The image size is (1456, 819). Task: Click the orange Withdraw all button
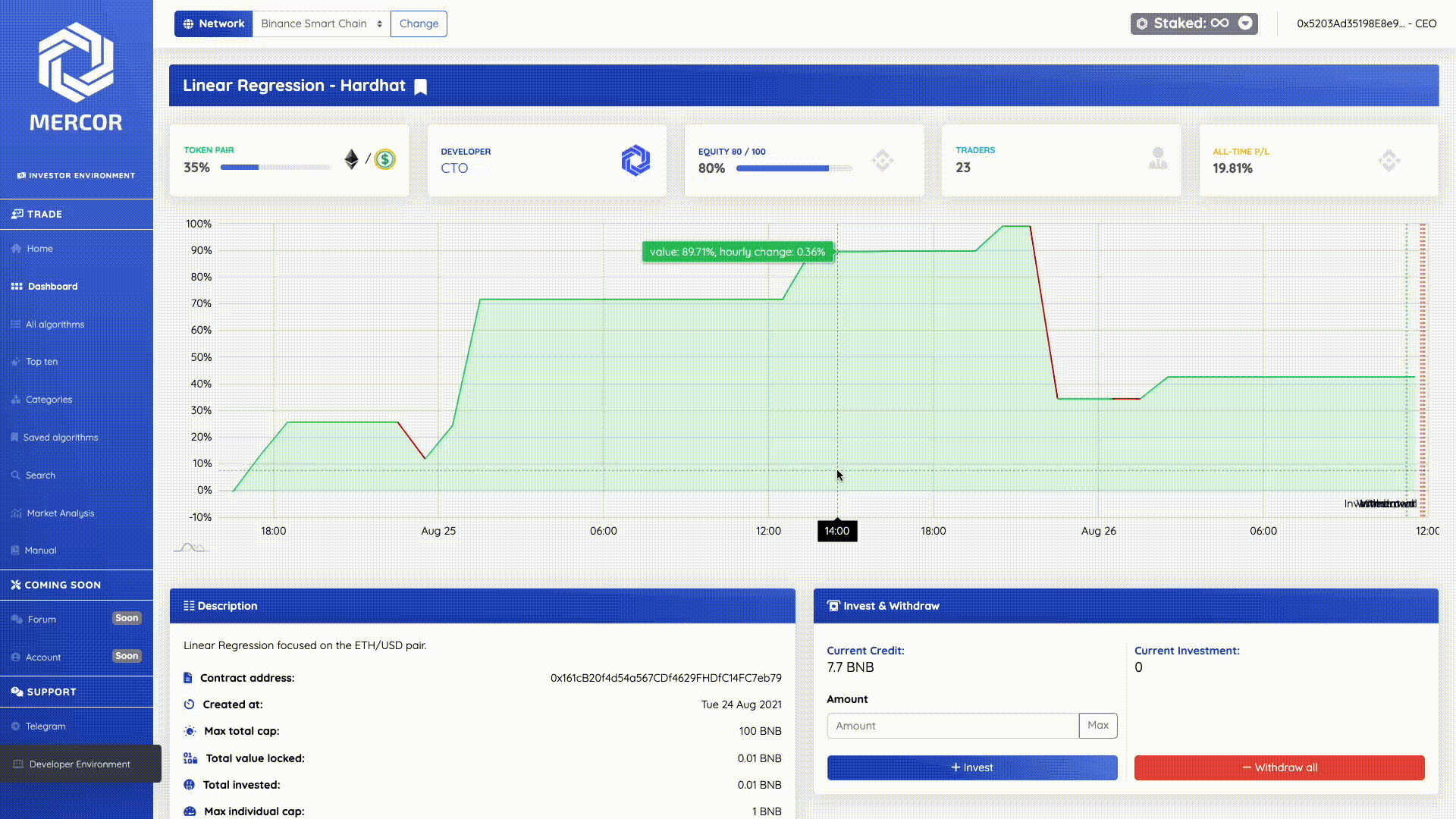tap(1279, 767)
